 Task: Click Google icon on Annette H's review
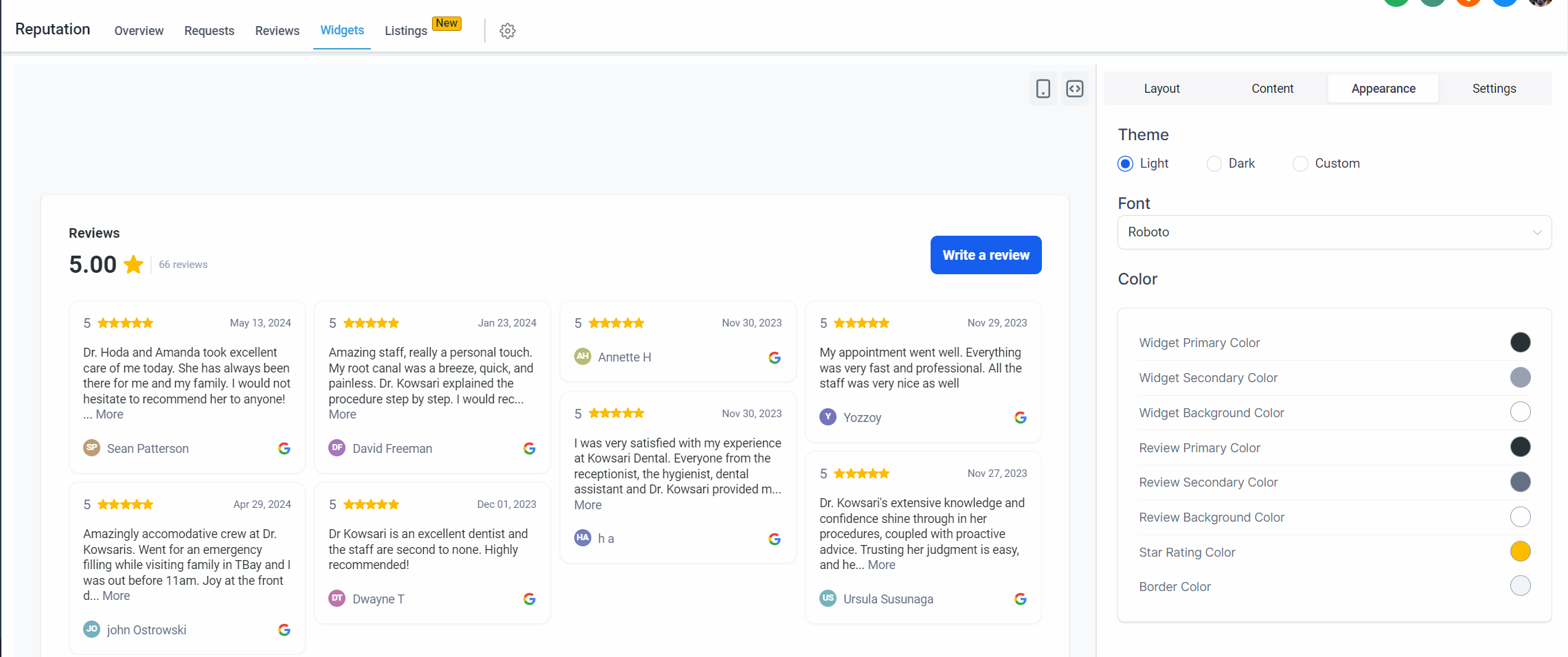pyautogui.click(x=775, y=357)
